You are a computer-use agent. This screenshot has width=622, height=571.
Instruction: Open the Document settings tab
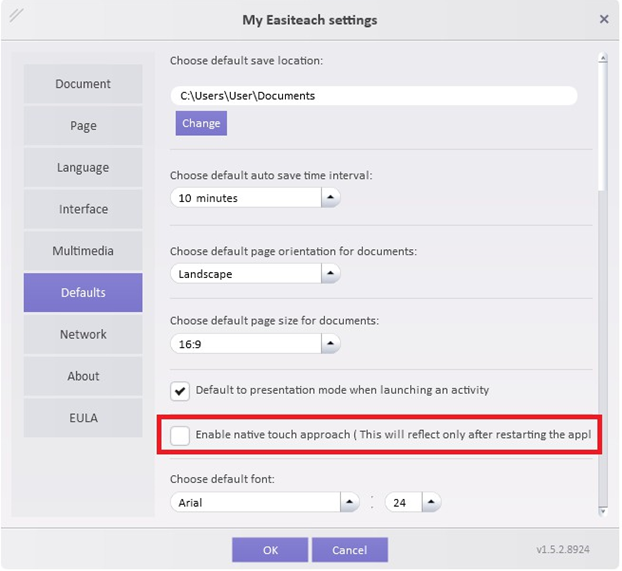pyautogui.click(x=83, y=84)
